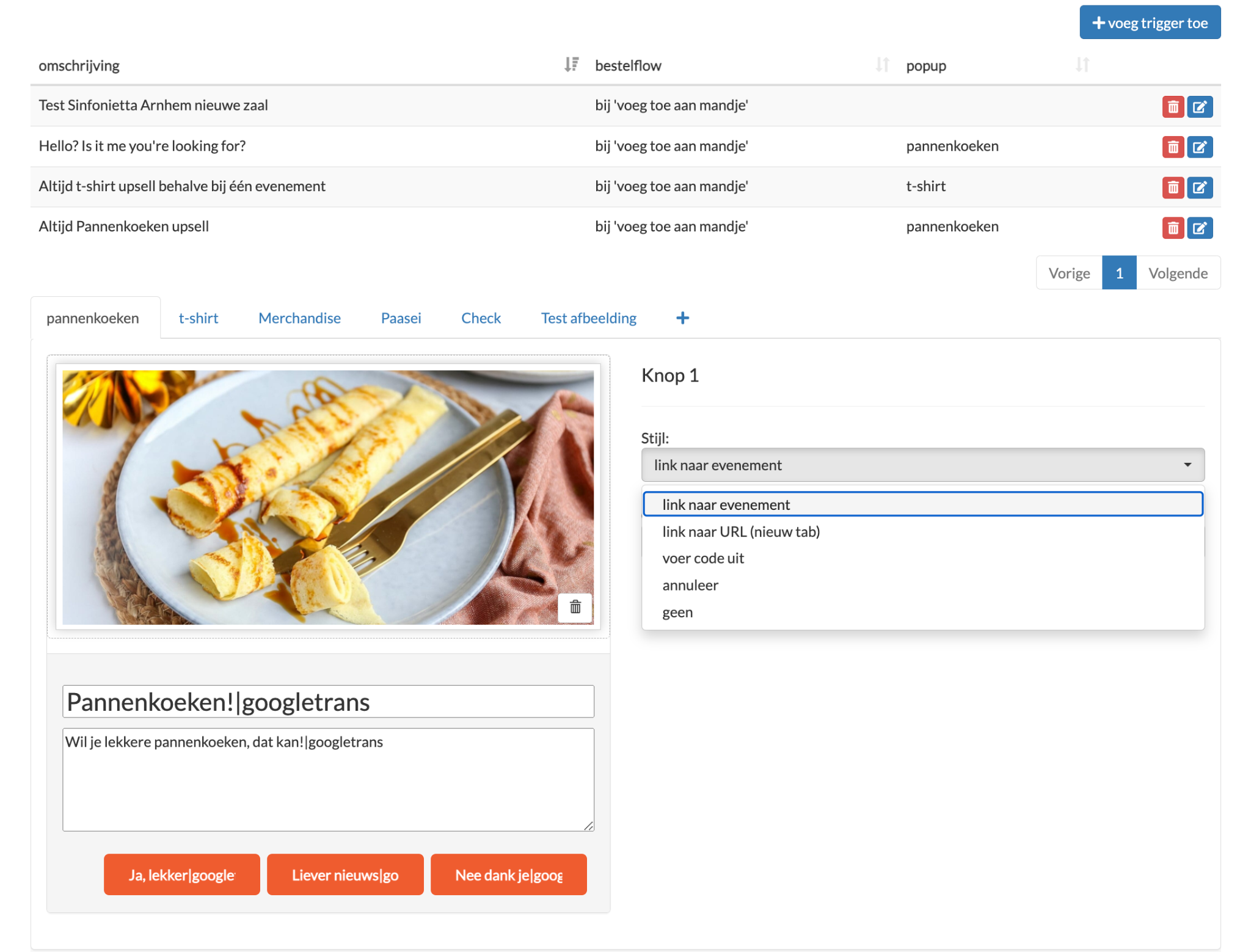Add a new popup tab with plus icon
Image resolution: width=1251 pixels, height=952 pixels.
(x=682, y=318)
